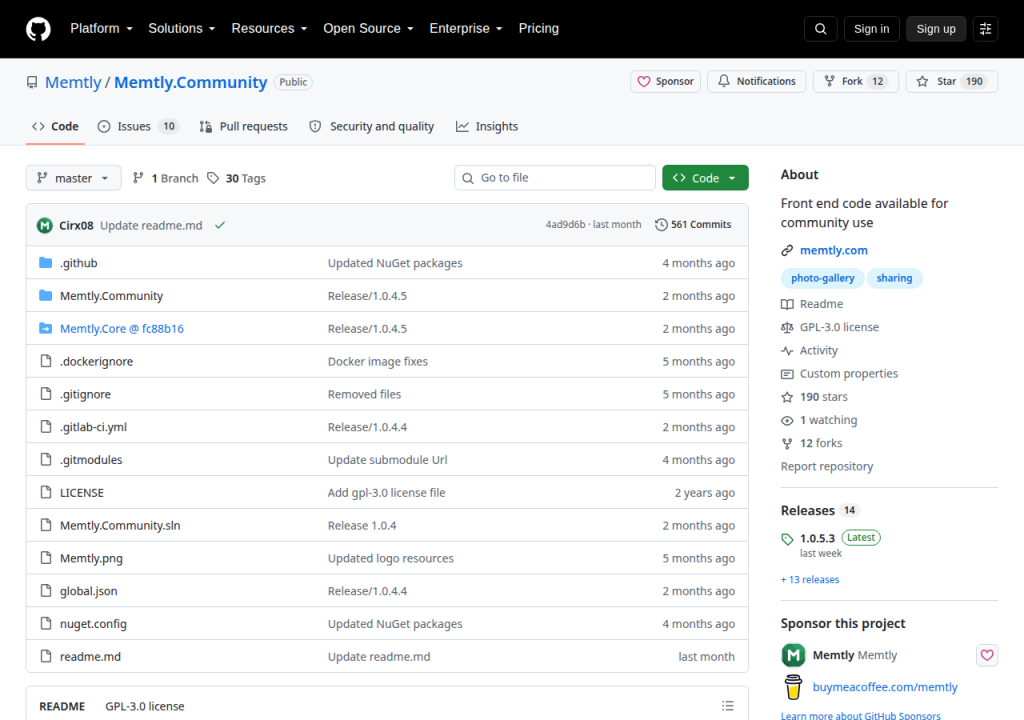This screenshot has width=1024, height=720.
Task: Click the sponsor heart icon next to Memtly
Action: tap(987, 655)
